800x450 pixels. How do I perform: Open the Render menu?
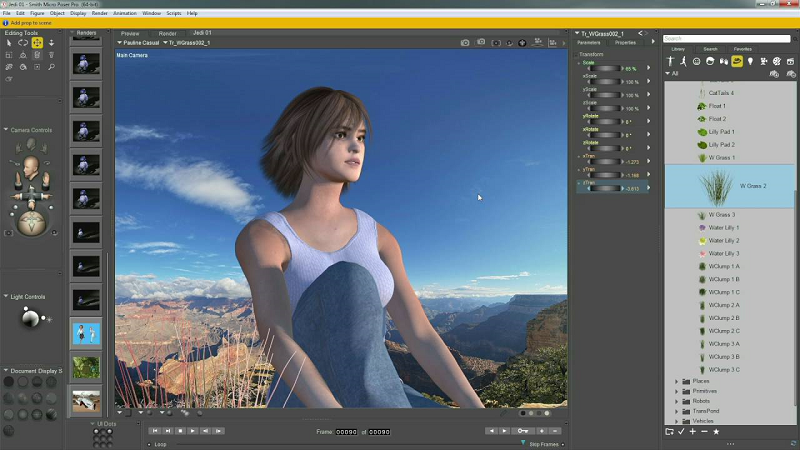[100, 13]
